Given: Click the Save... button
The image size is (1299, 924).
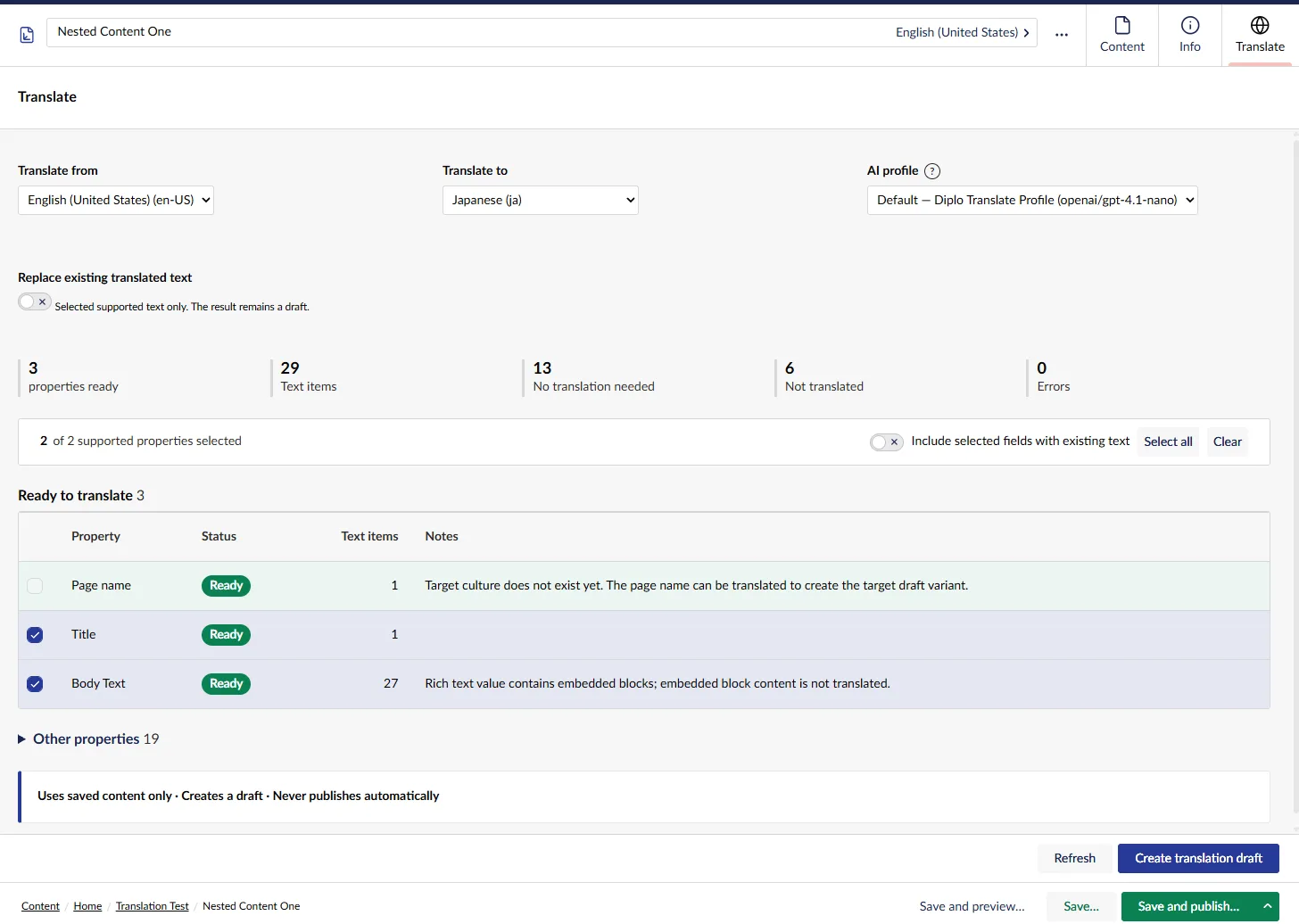Looking at the screenshot, I should click(x=1081, y=906).
